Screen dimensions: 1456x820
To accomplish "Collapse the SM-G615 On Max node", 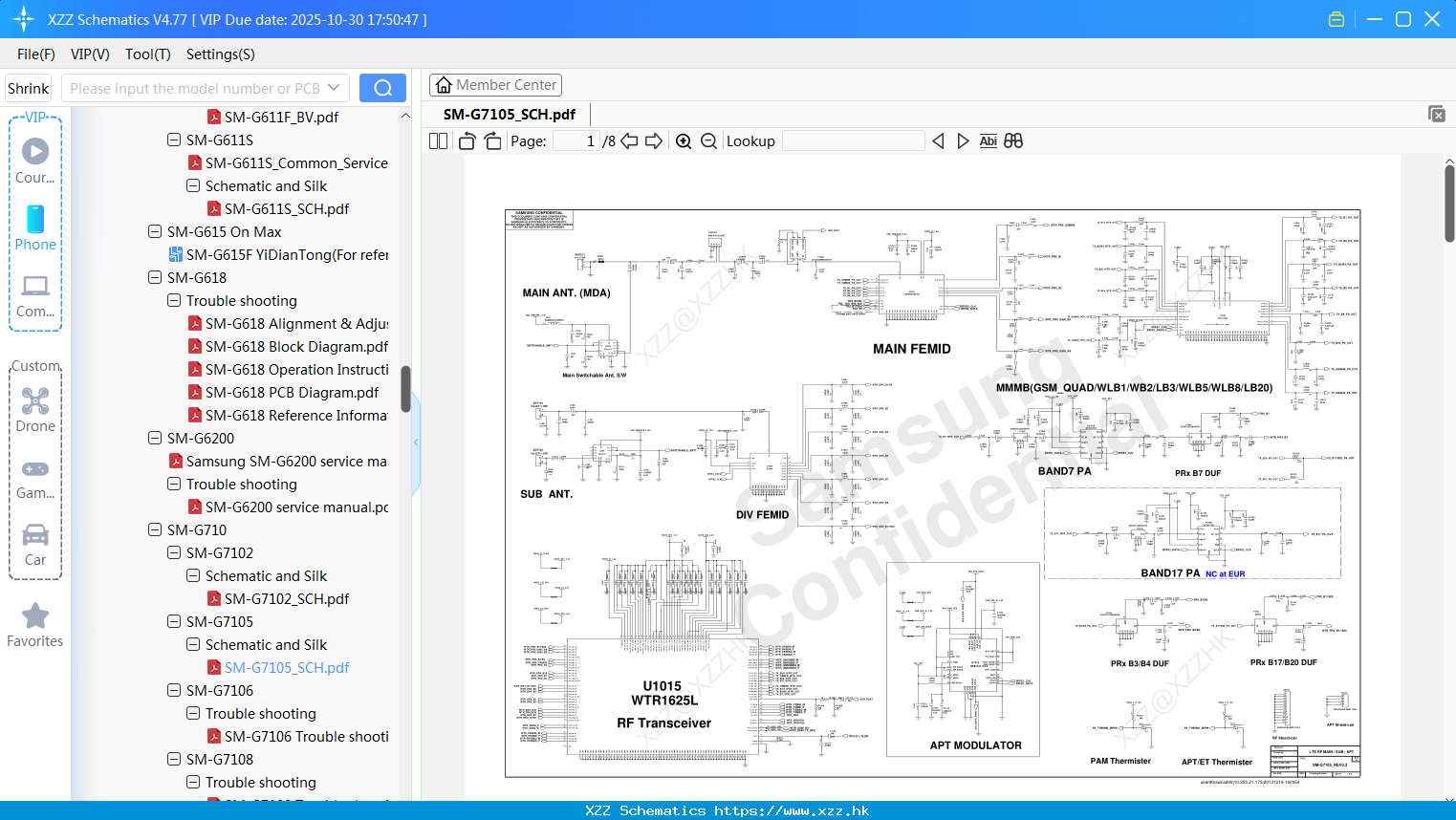I will [x=155, y=231].
